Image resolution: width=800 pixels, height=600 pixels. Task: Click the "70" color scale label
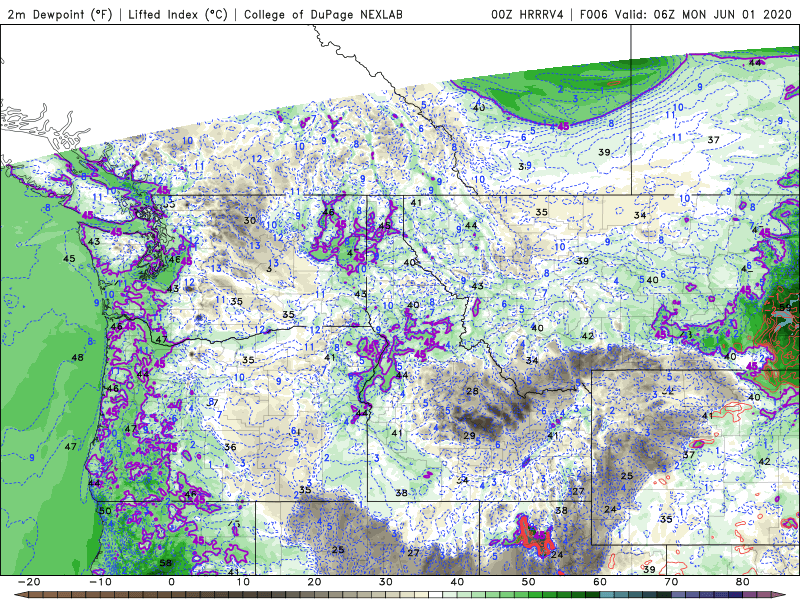(x=671, y=582)
